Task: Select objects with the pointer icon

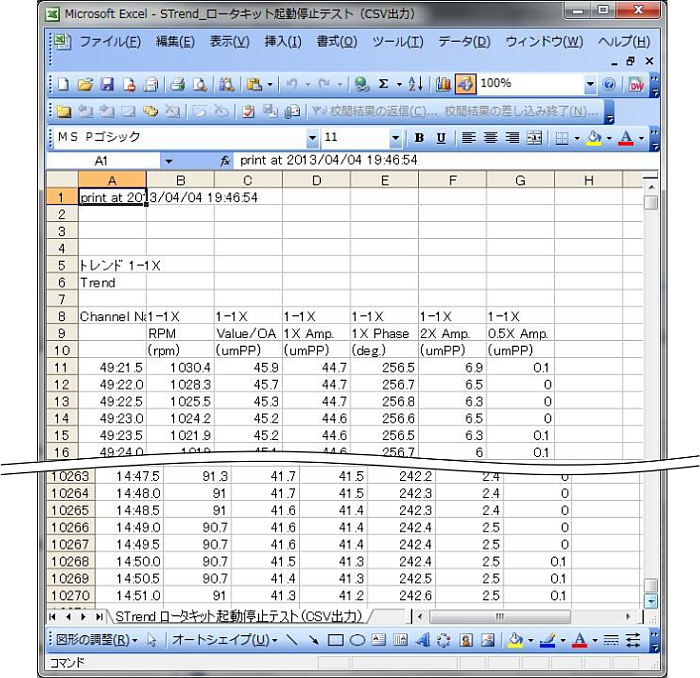Action: click(x=152, y=641)
